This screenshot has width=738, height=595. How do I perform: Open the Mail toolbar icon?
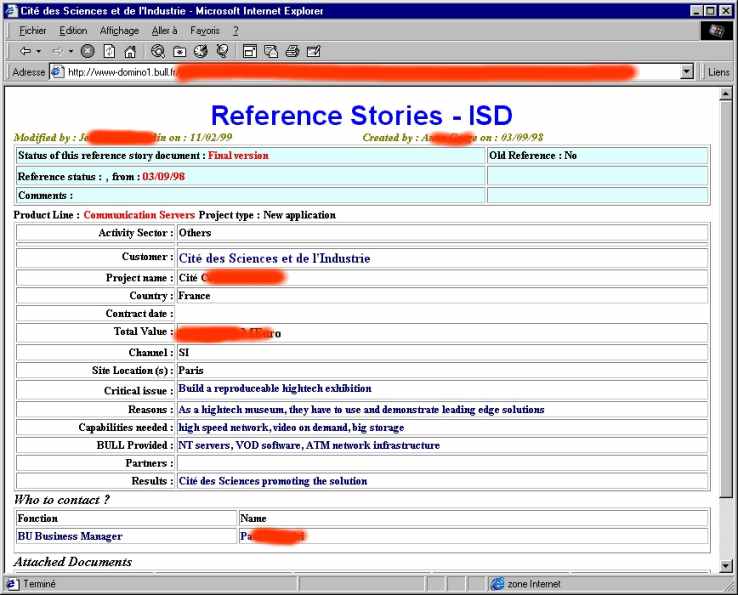[271, 51]
